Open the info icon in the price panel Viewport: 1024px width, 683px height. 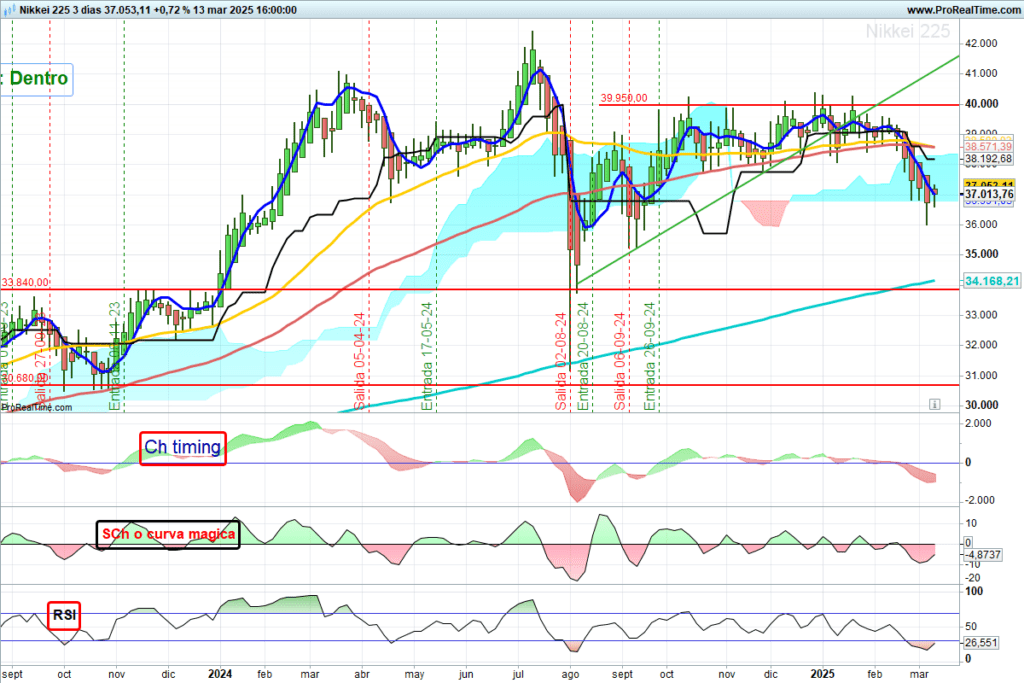coord(935,405)
